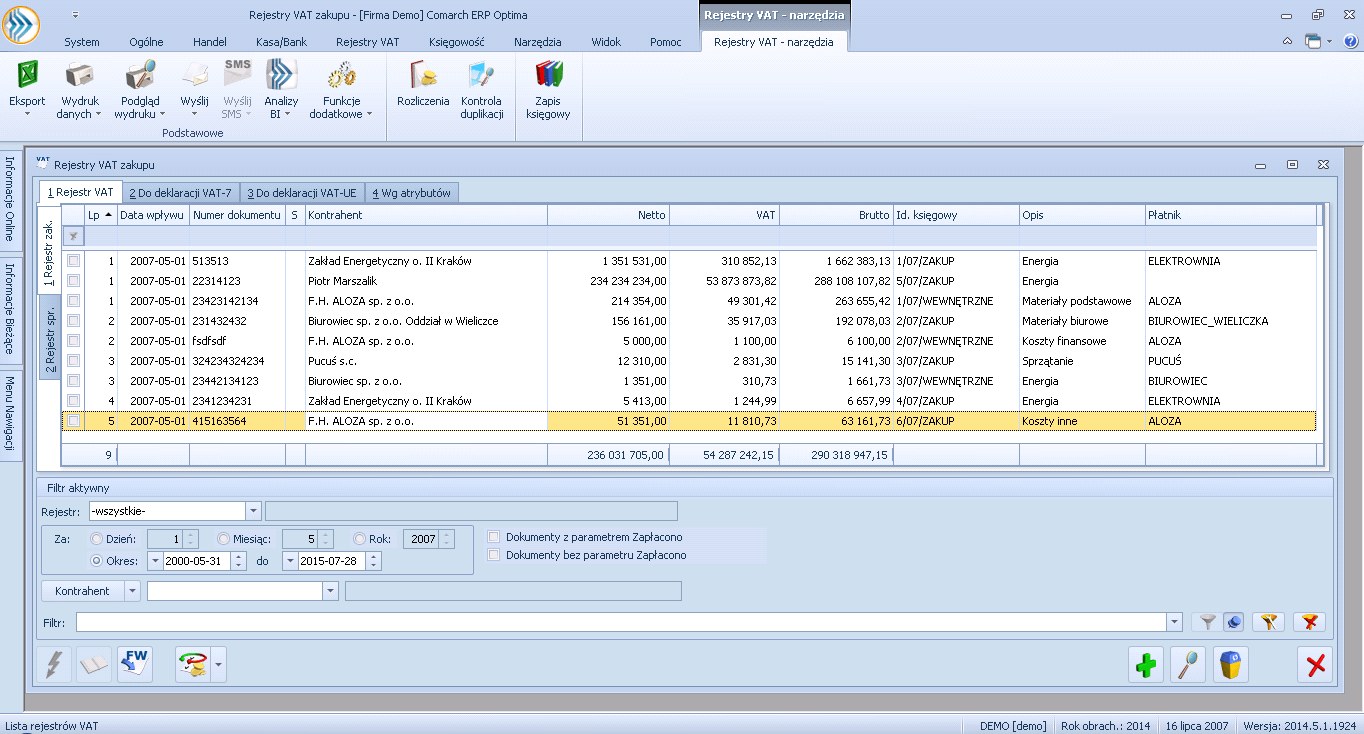Open the Handel ribbon tab
Screen dimensions: 1364x734
tap(209, 42)
